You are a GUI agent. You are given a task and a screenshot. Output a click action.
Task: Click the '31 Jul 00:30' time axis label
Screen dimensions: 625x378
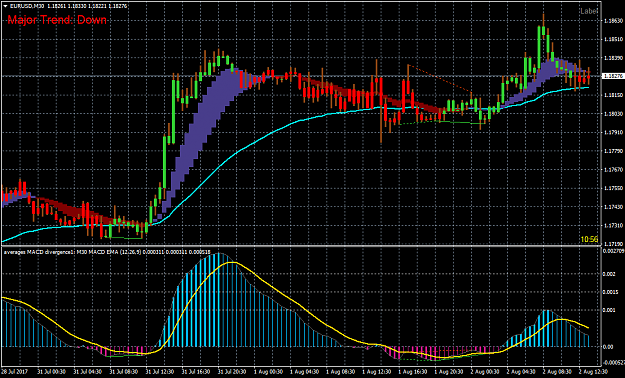click(51, 371)
